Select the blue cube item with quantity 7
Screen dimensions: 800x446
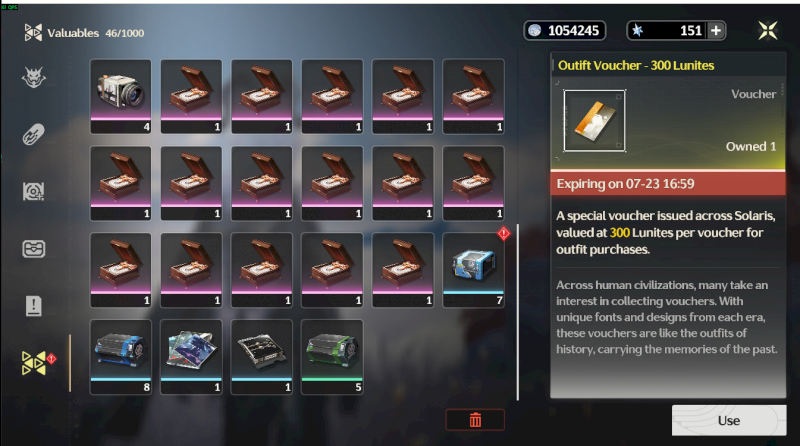[473, 270]
